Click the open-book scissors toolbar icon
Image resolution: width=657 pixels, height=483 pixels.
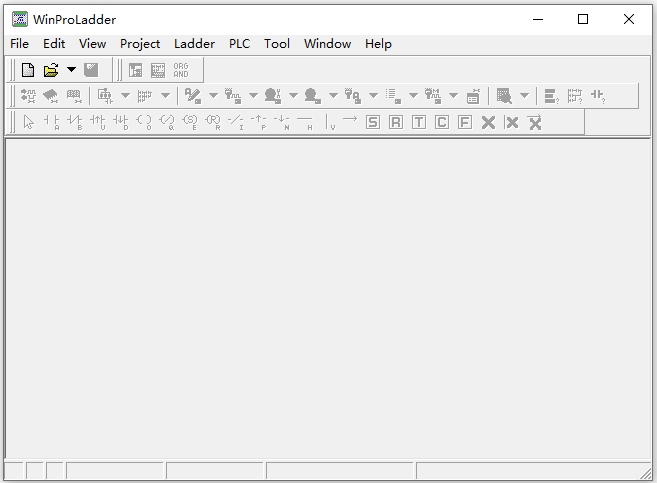[x=74, y=96]
